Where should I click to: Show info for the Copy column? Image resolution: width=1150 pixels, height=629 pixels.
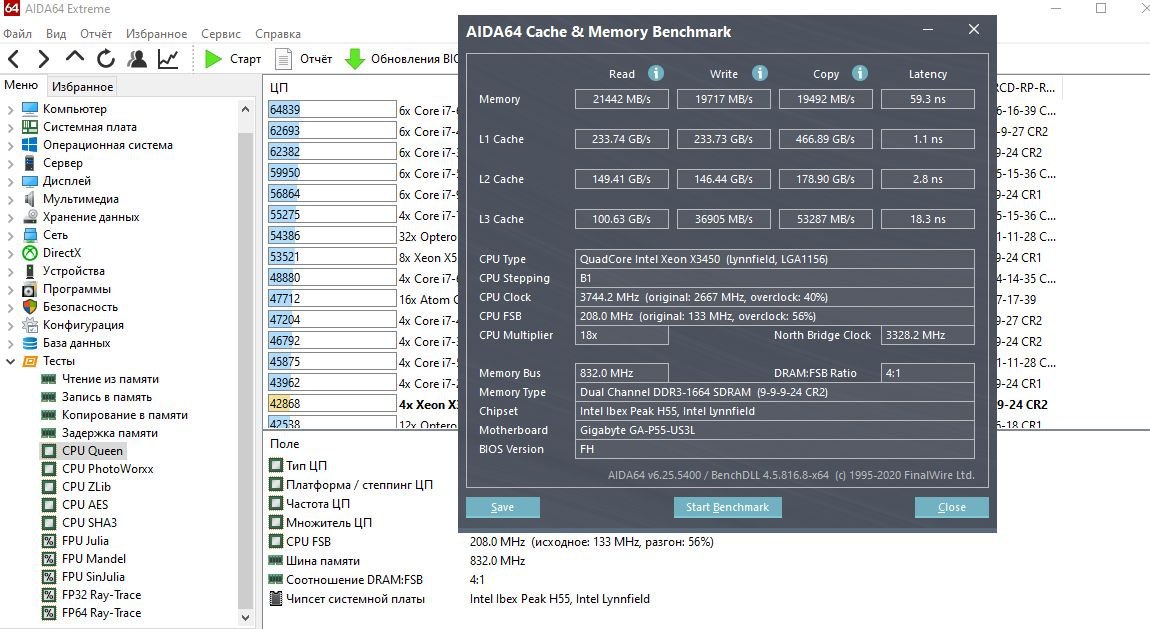pos(860,73)
